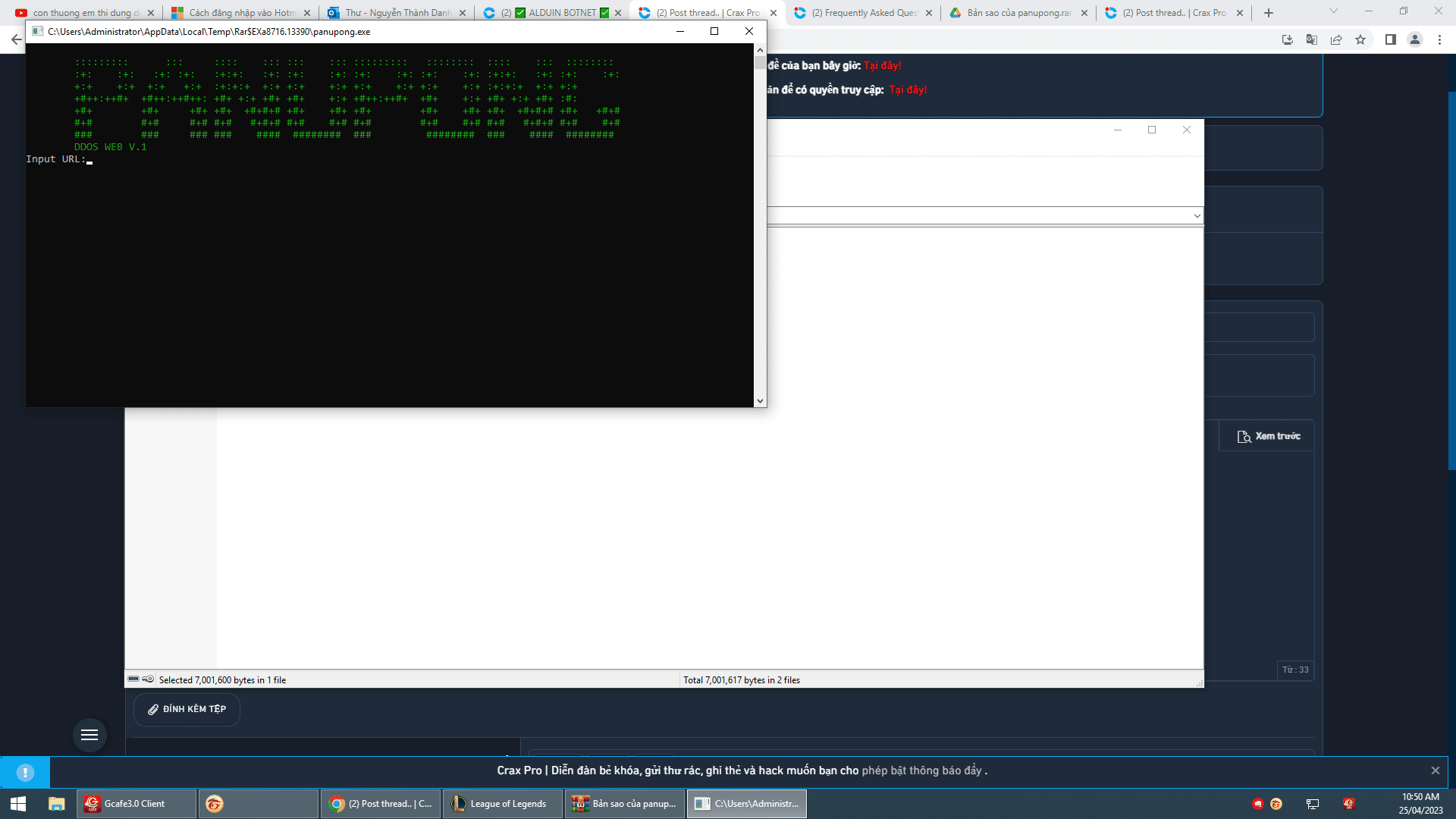Bookmark this page with the star icon
This screenshot has width=1456, height=819.
point(1360,39)
